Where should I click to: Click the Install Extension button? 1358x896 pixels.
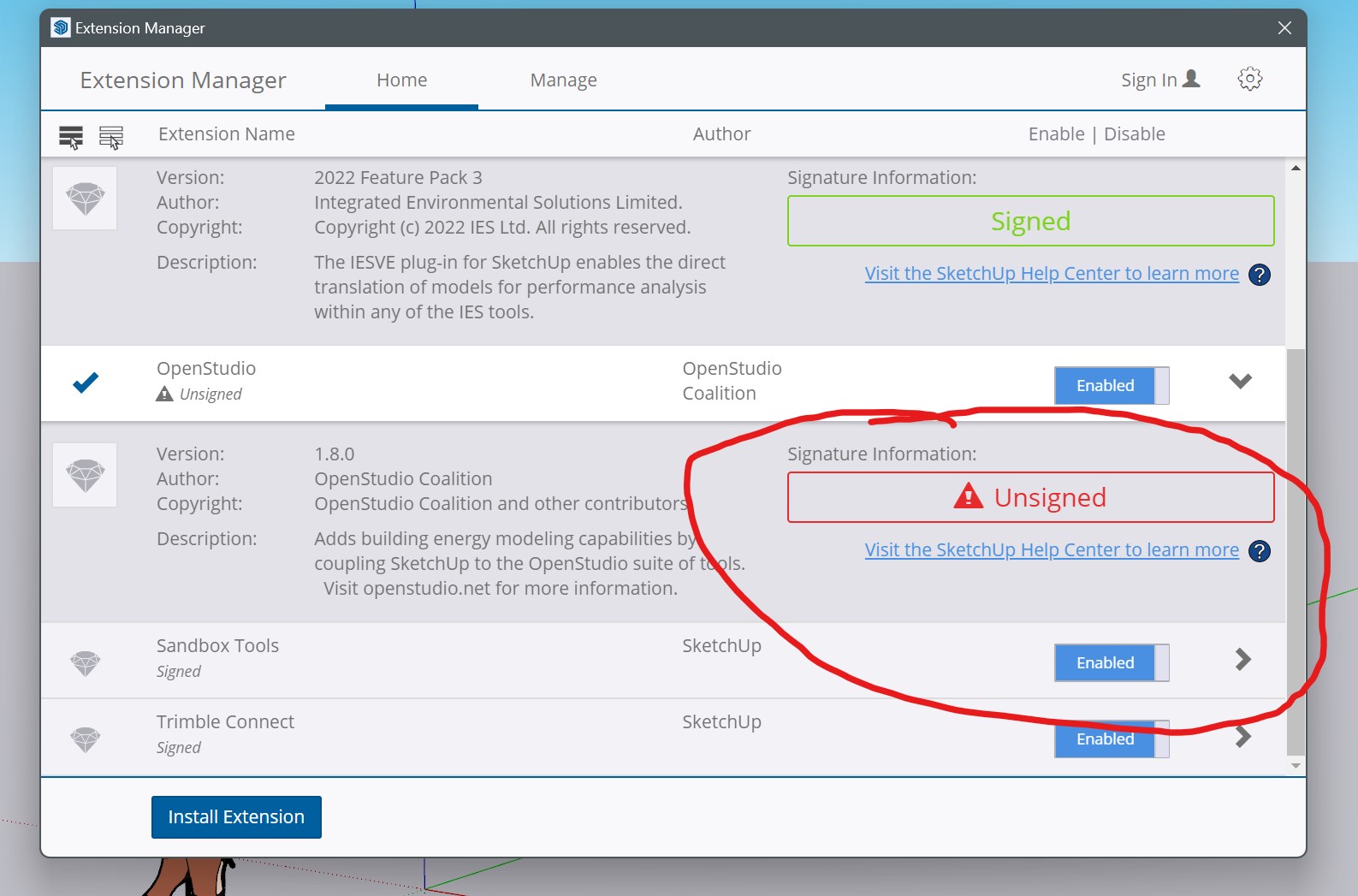click(236, 817)
